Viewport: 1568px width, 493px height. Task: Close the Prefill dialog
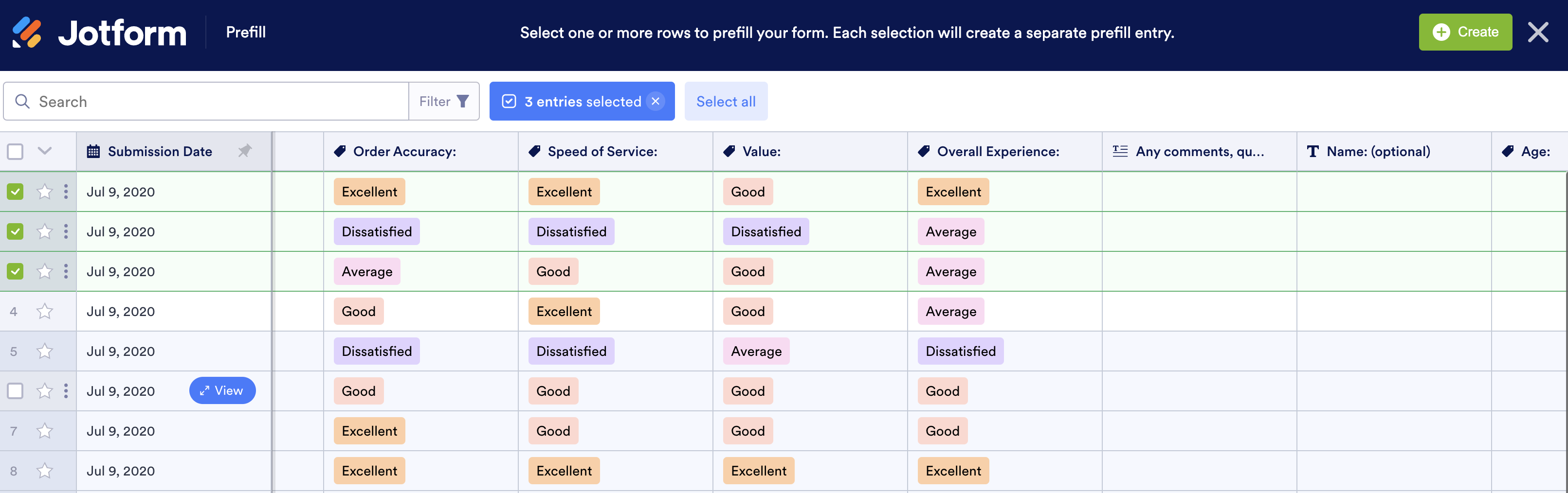[1537, 32]
